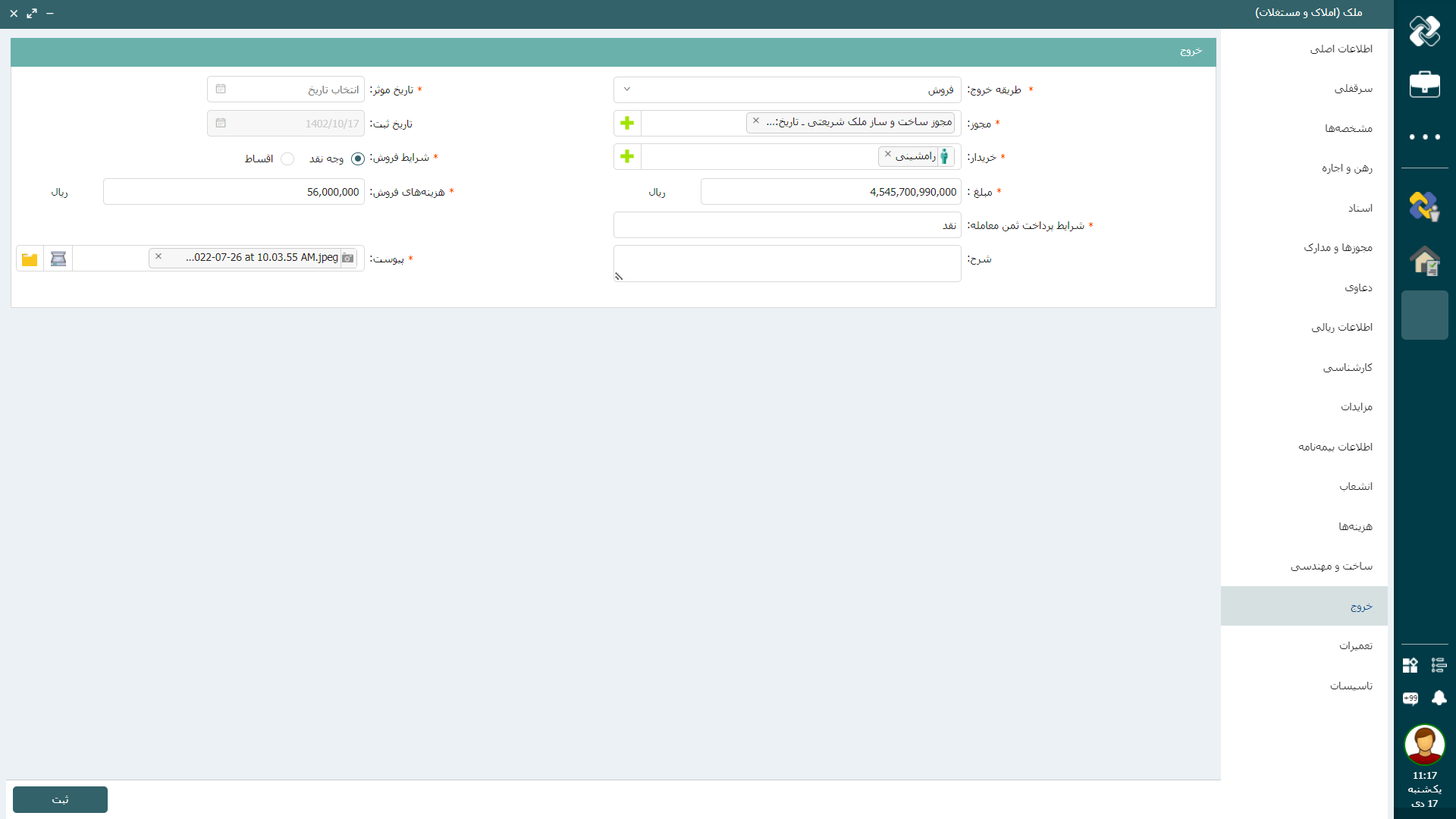Open the notifications bell icon

click(x=1439, y=698)
